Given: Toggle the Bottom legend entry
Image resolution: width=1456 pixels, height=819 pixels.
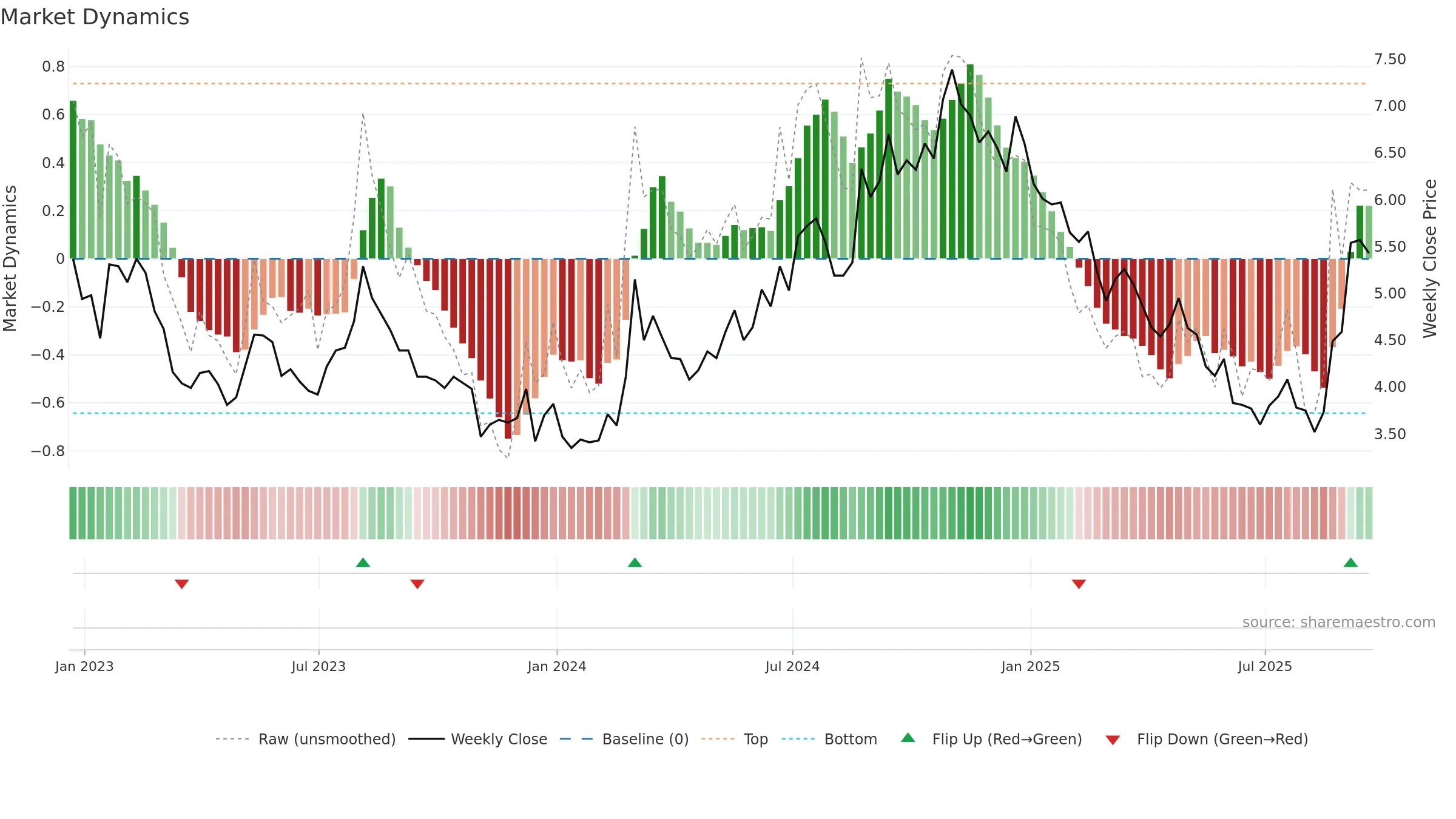Looking at the screenshot, I should point(829,739).
